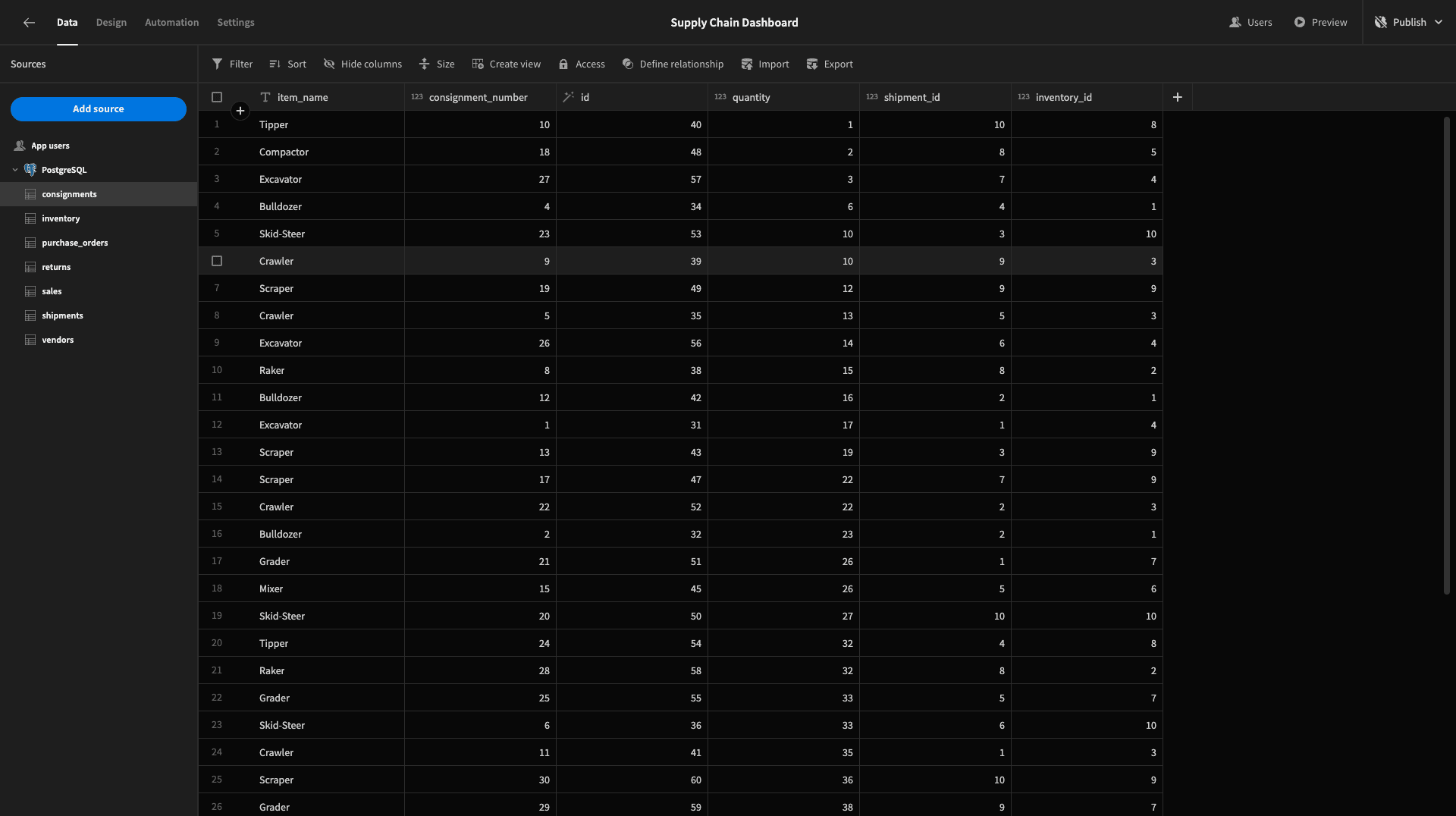This screenshot has width=1456, height=816.
Task: Collapse the PostgreSQL source tree
Action: pos(15,170)
